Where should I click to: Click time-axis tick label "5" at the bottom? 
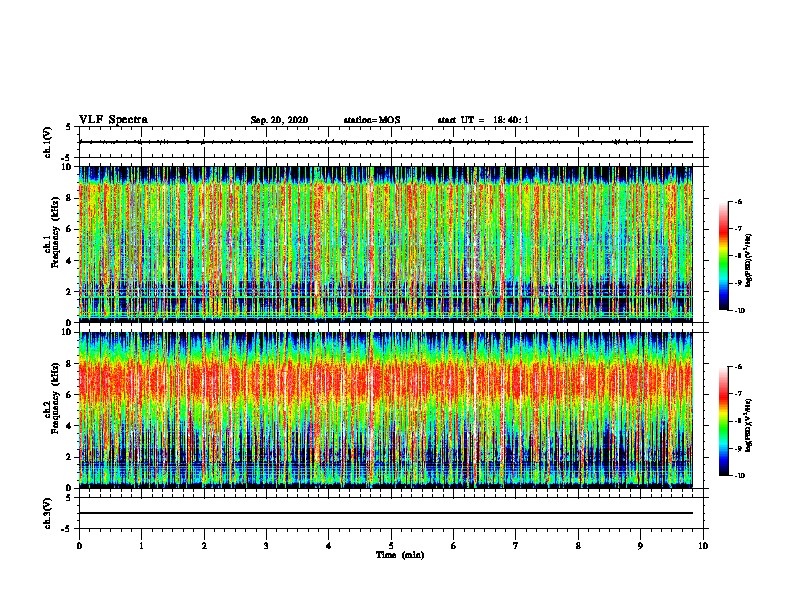point(391,545)
